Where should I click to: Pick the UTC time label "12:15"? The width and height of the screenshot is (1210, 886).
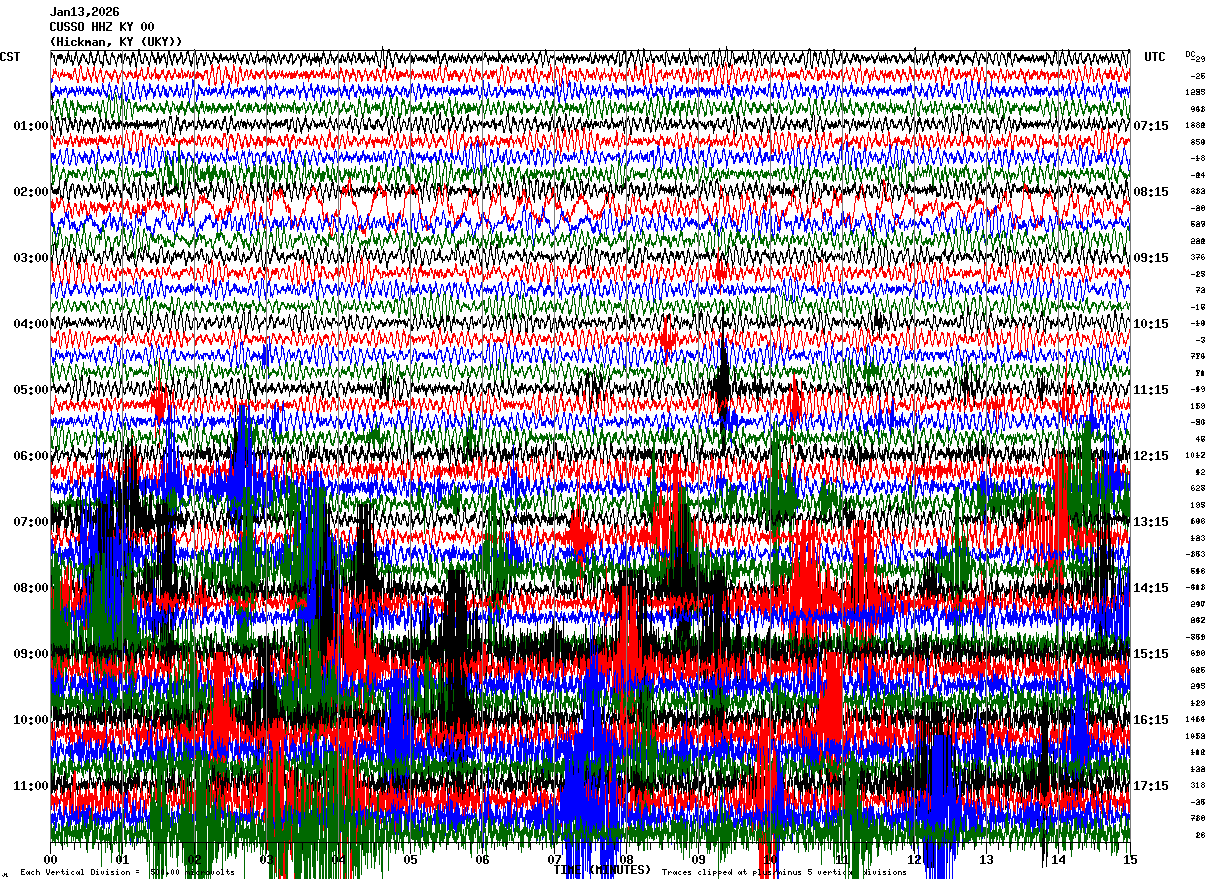pyautogui.click(x=1151, y=456)
